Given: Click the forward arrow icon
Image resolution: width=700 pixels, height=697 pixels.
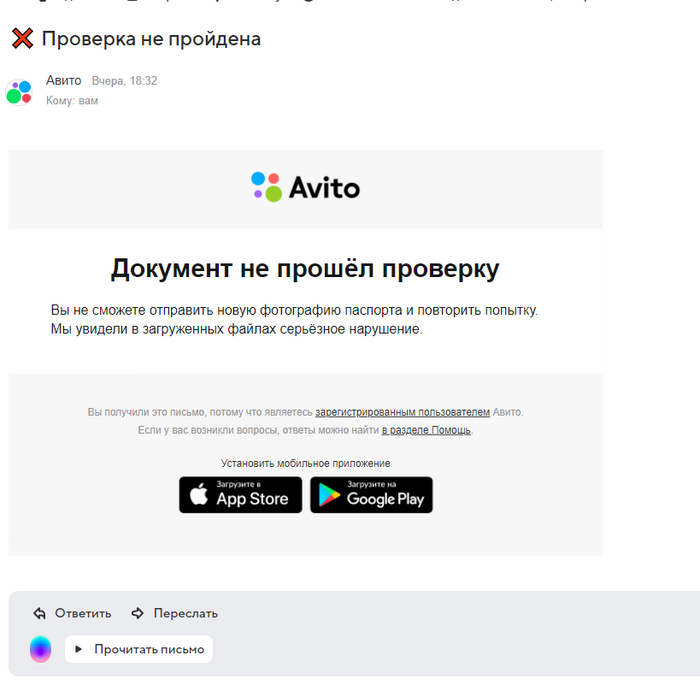Looking at the screenshot, I should [138, 614].
